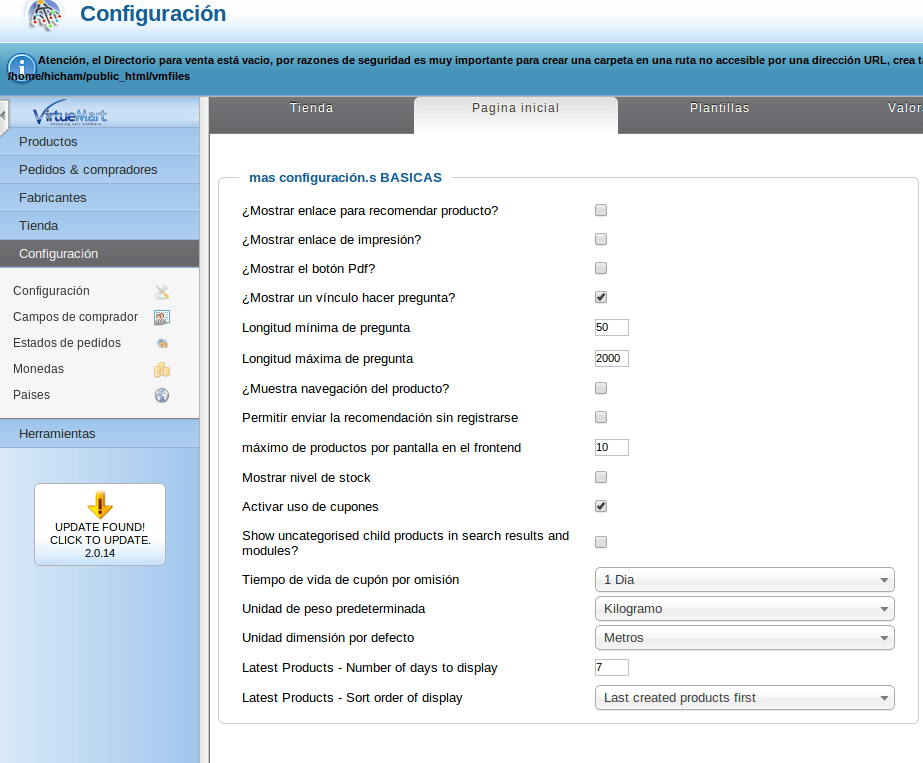Open Monedas link
This screenshot has width=923, height=763.
point(38,369)
